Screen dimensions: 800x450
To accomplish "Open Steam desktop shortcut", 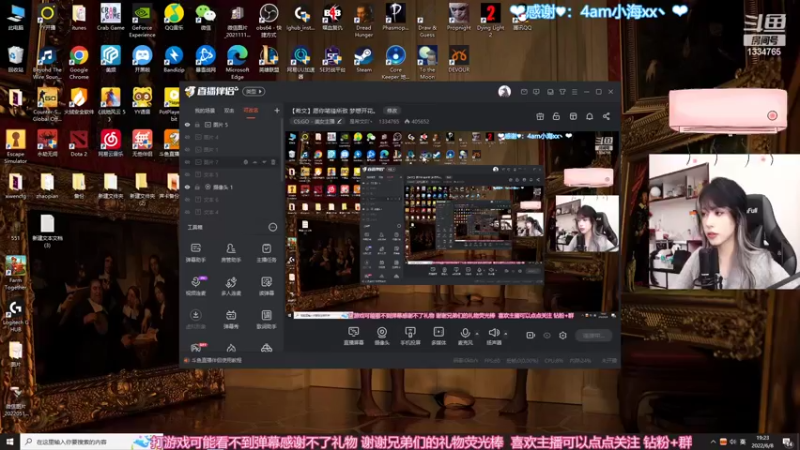I will coord(364,59).
